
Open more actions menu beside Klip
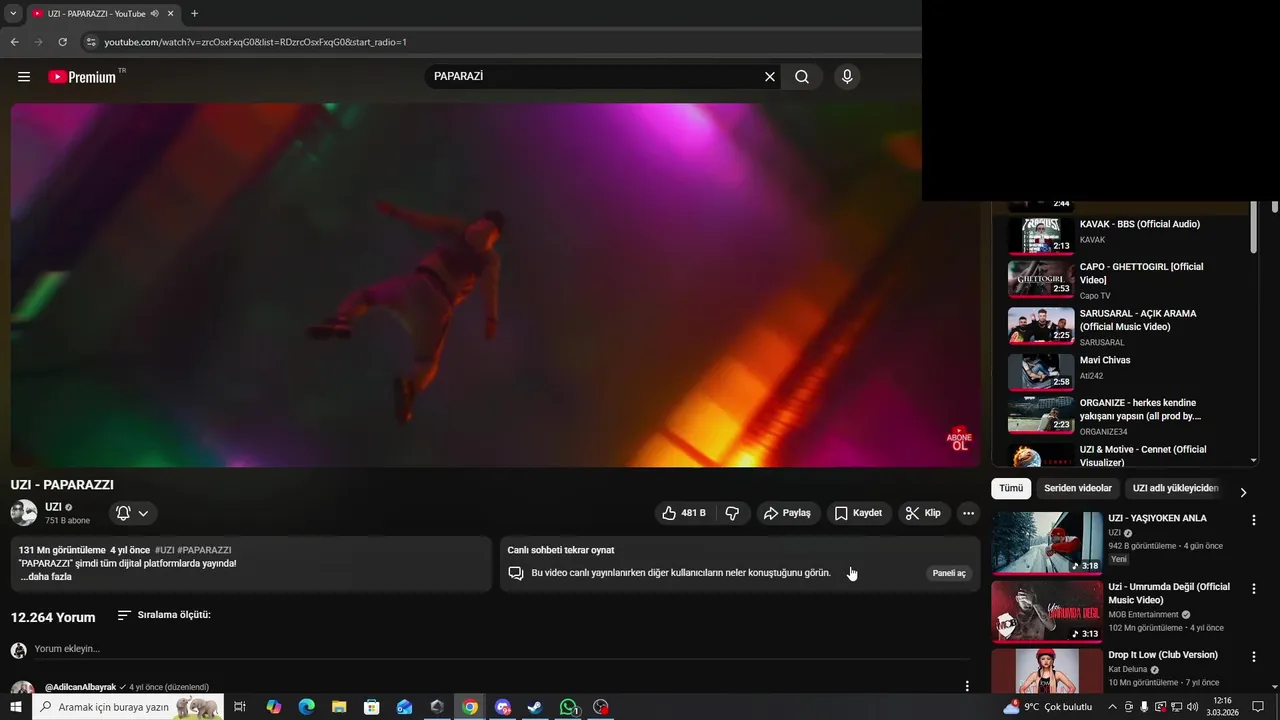[x=968, y=513]
